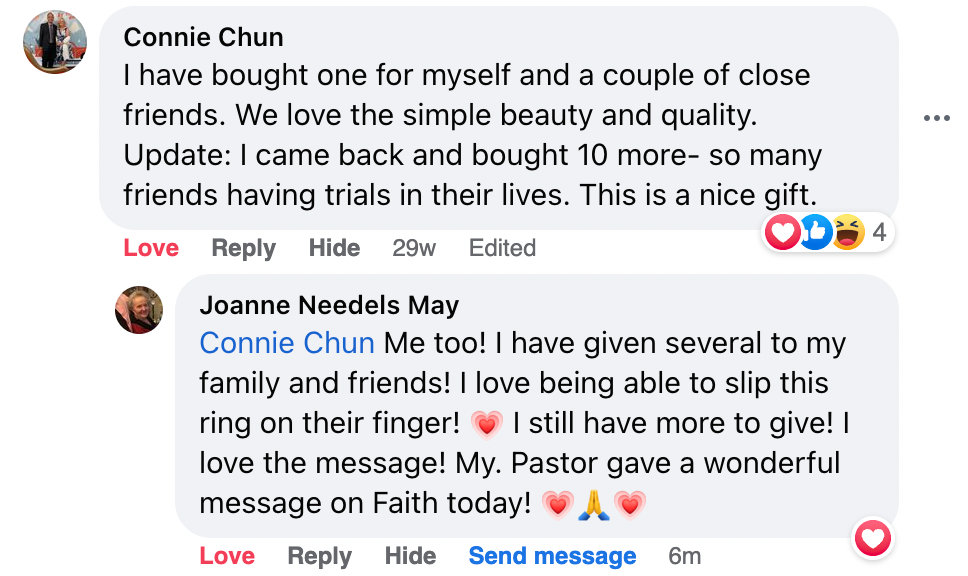Viewport: 968px width, 576px height.
Task: Reply to Connie Chun's comment
Action: pyautogui.click(x=243, y=248)
